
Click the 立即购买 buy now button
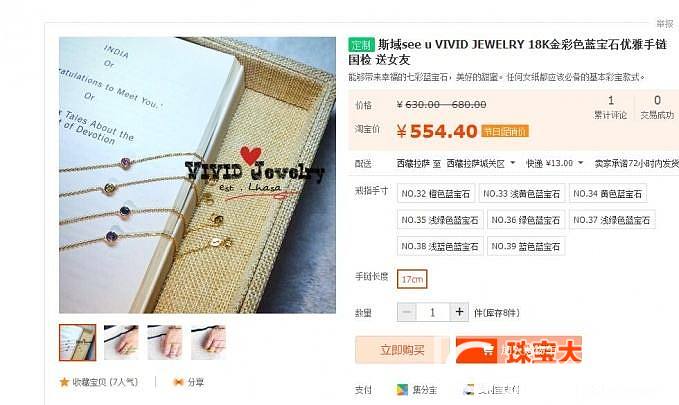(402, 350)
